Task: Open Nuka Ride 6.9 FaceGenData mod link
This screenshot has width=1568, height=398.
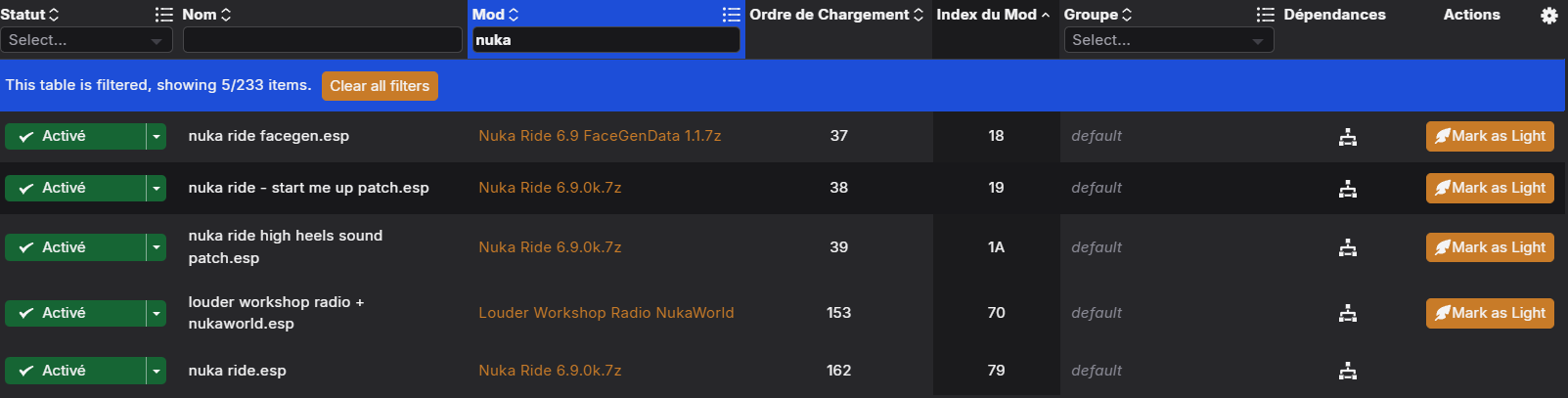Action: click(x=600, y=136)
